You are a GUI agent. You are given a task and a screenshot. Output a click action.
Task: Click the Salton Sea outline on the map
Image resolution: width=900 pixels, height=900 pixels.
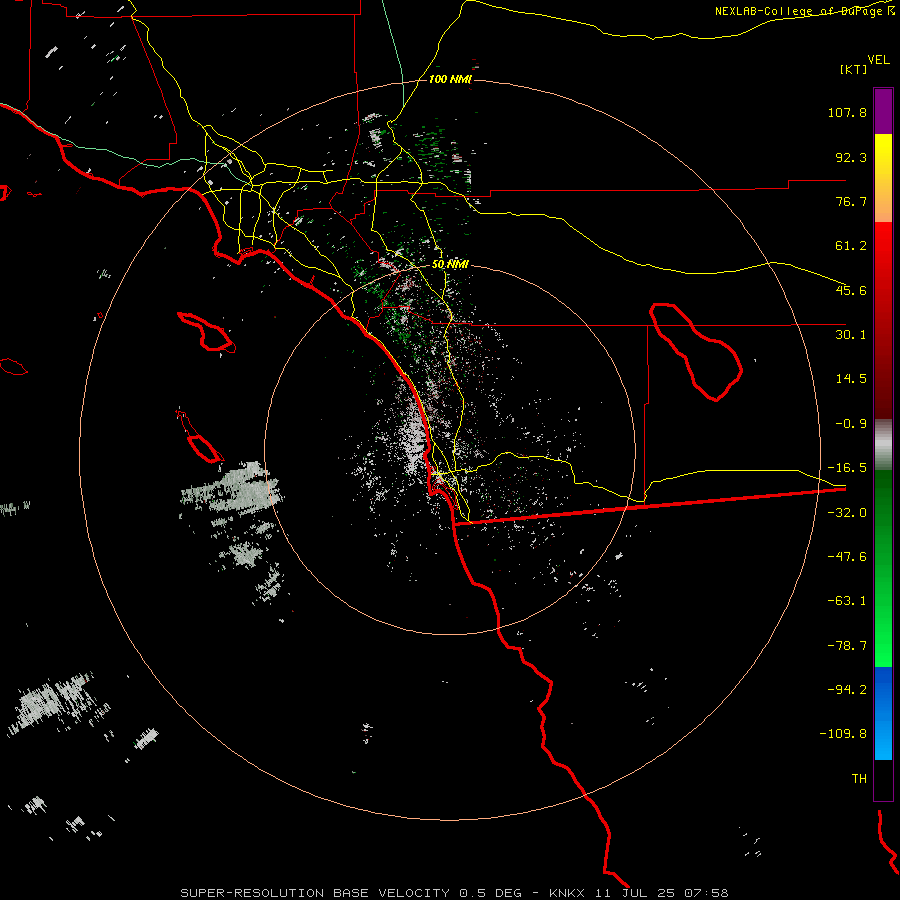pos(696,351)
